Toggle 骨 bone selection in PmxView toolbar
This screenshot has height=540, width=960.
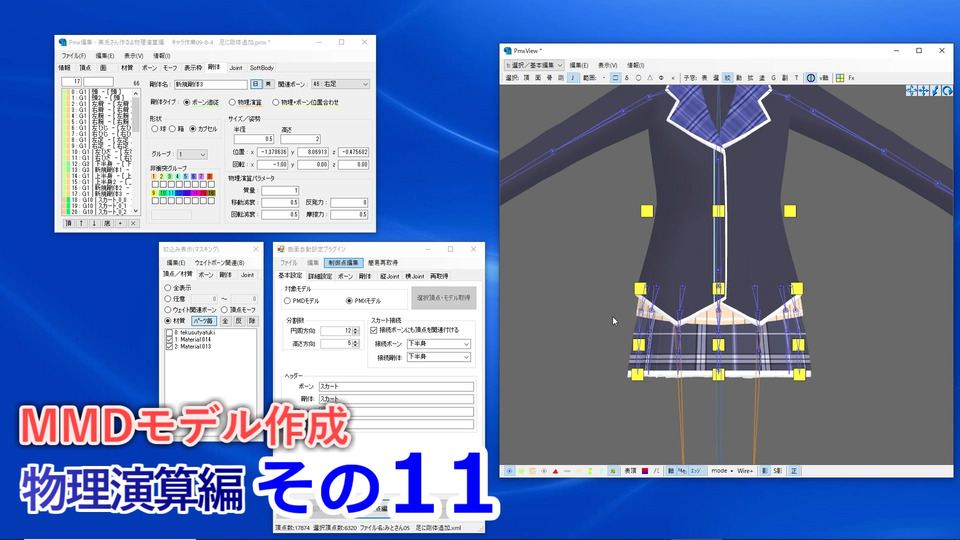click(549, 78)
